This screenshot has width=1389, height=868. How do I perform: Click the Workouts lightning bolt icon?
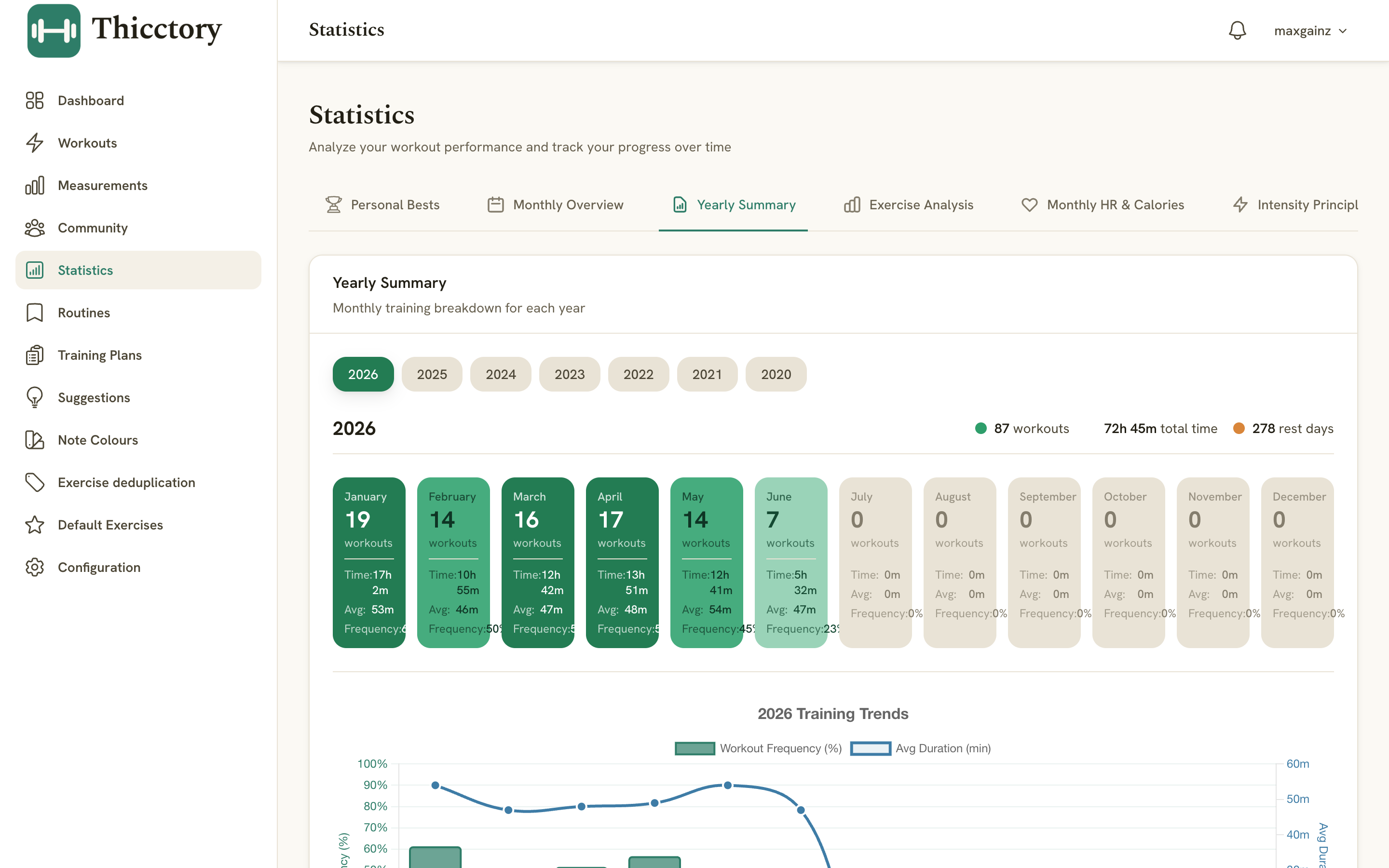click(34, 143)
